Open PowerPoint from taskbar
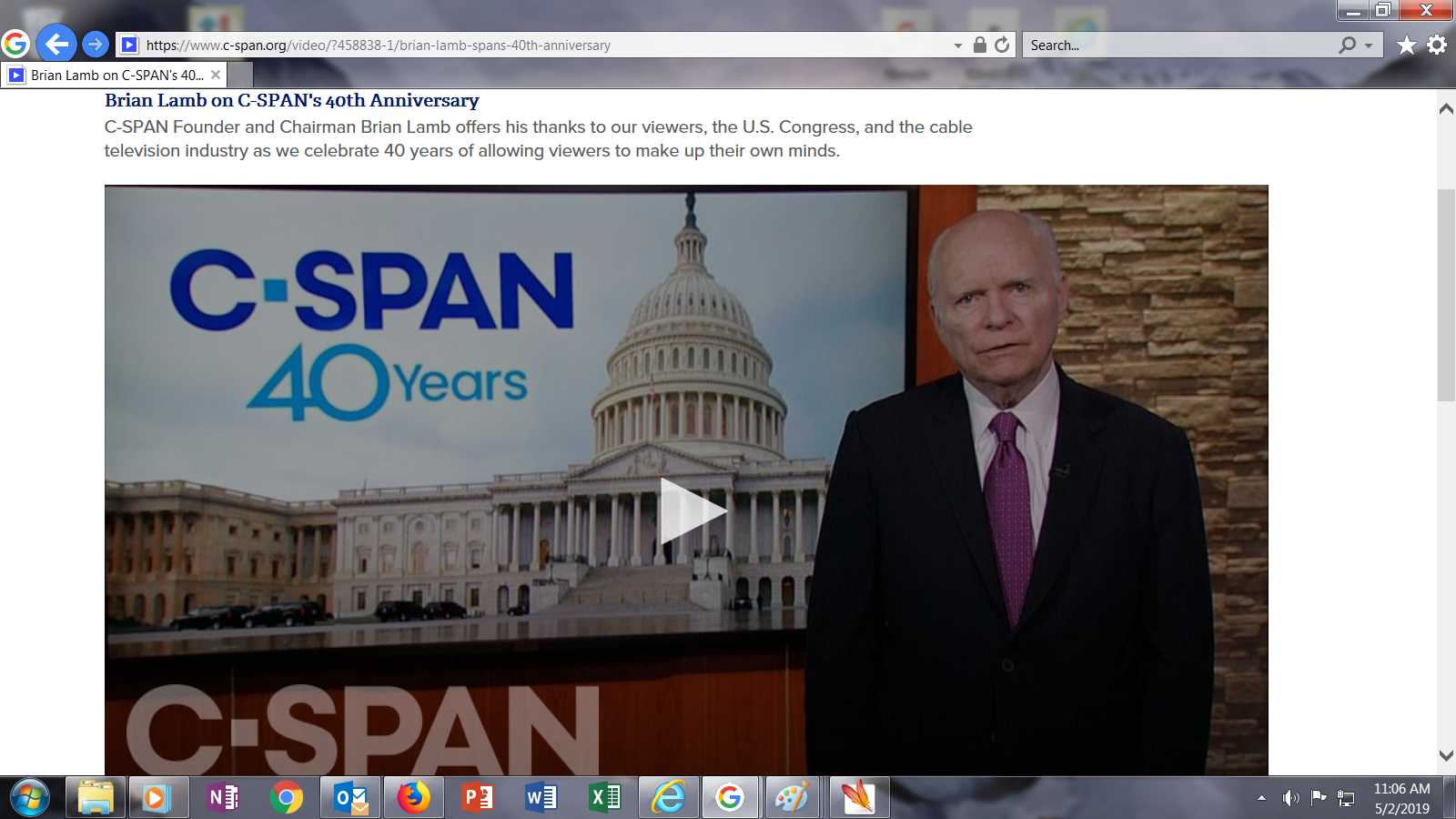 point(478,798)
